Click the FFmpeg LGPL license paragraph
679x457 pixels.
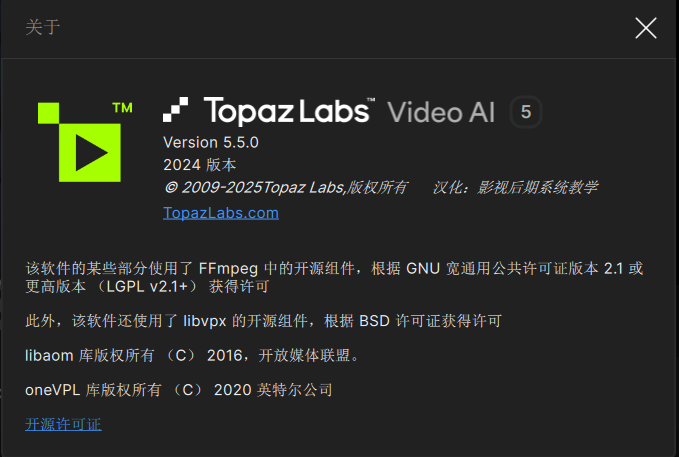tap(334, 277)
